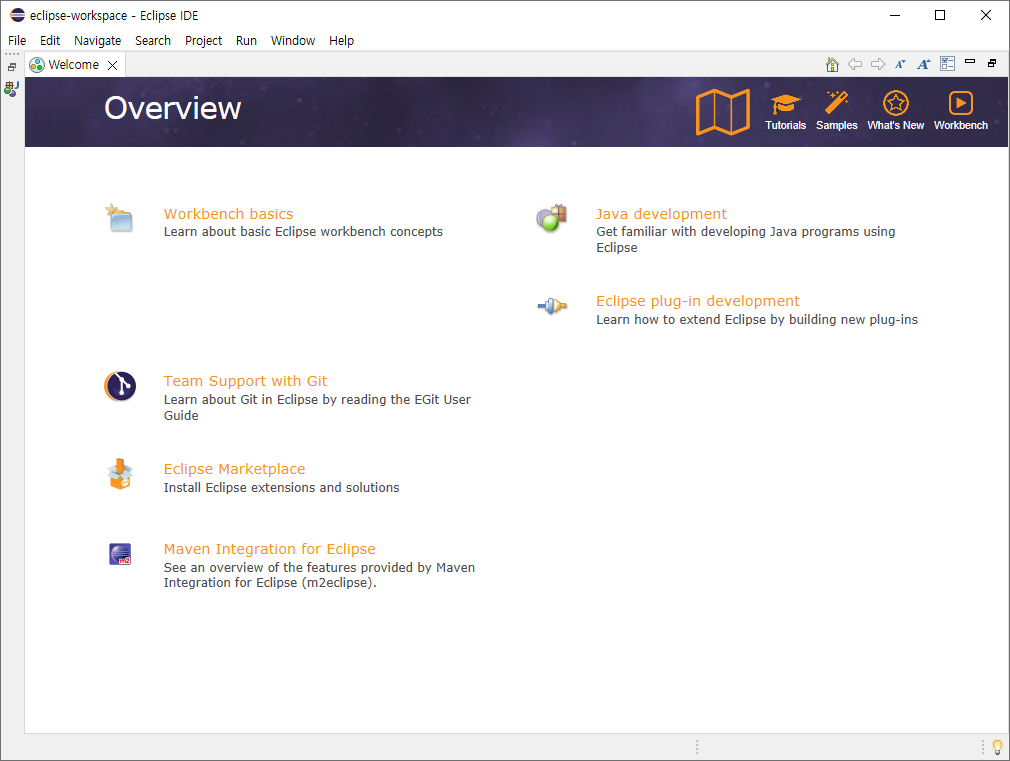This screenshot has height=761, width=1010.
Task: Open Tutorials graduation cap icon
Action: (x=785, y=104)
